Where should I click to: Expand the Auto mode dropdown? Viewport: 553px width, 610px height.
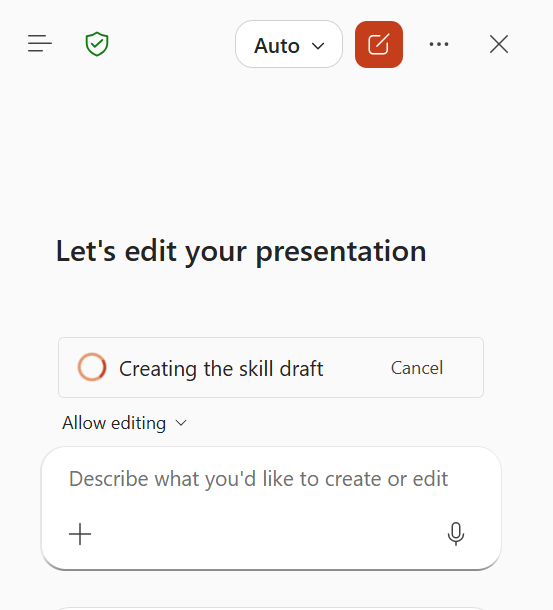(x=289, y=44)
